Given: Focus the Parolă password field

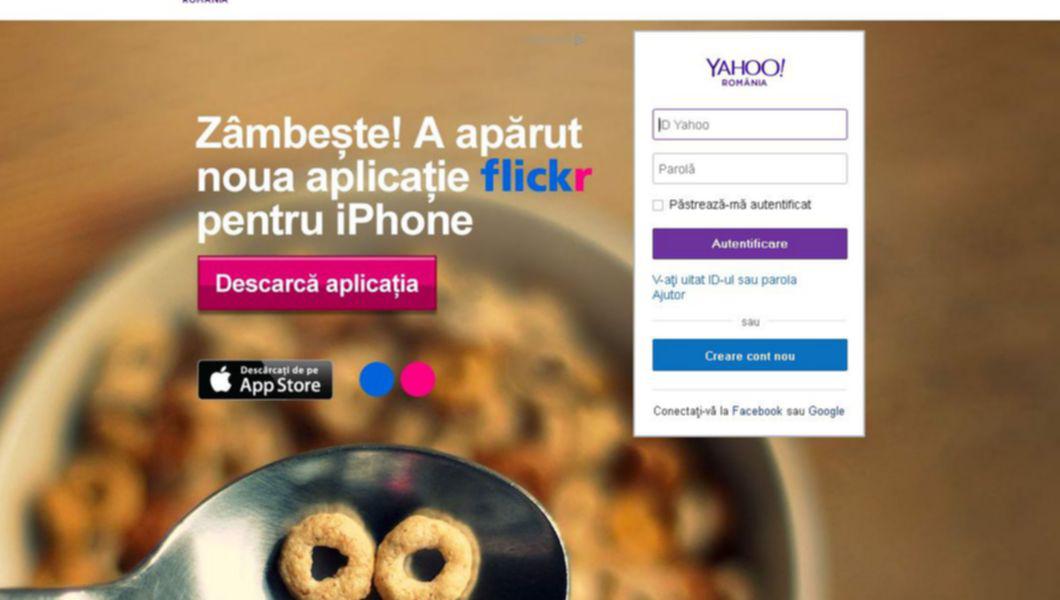Looking at the screenshot, I should (750, 169).
